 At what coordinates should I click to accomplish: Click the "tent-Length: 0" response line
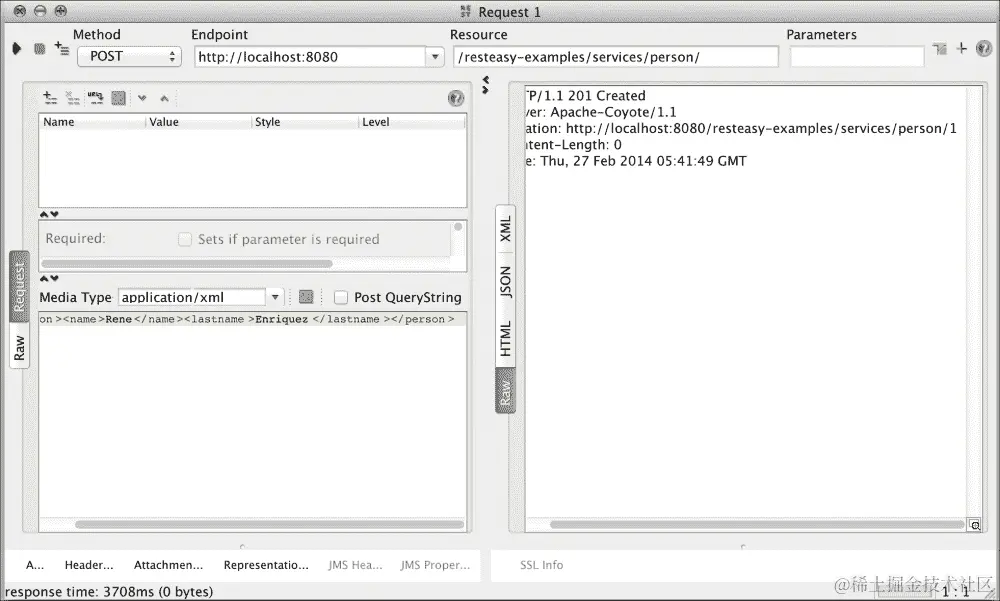point(573,145)
